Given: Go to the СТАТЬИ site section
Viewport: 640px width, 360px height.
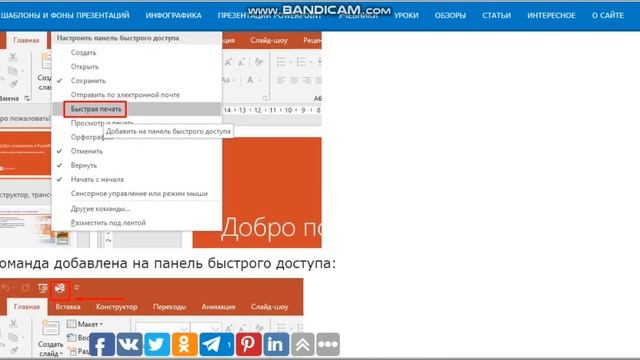Looking at the screenshot, I should 496,16.
